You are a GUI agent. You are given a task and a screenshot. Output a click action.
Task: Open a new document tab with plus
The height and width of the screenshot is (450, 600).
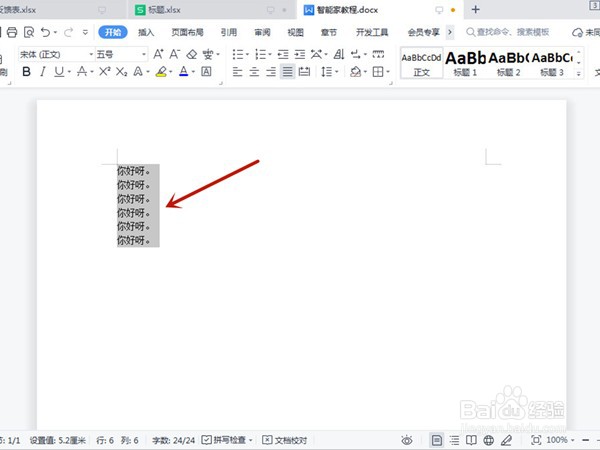(475, 10)
